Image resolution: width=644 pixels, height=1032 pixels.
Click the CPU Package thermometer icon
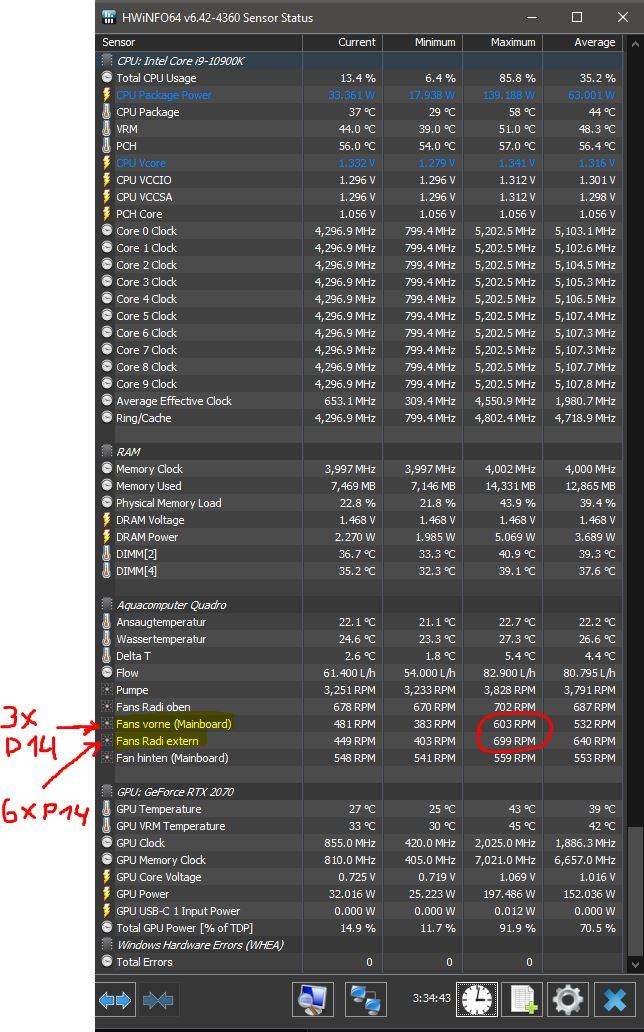(x=107, y=112)
